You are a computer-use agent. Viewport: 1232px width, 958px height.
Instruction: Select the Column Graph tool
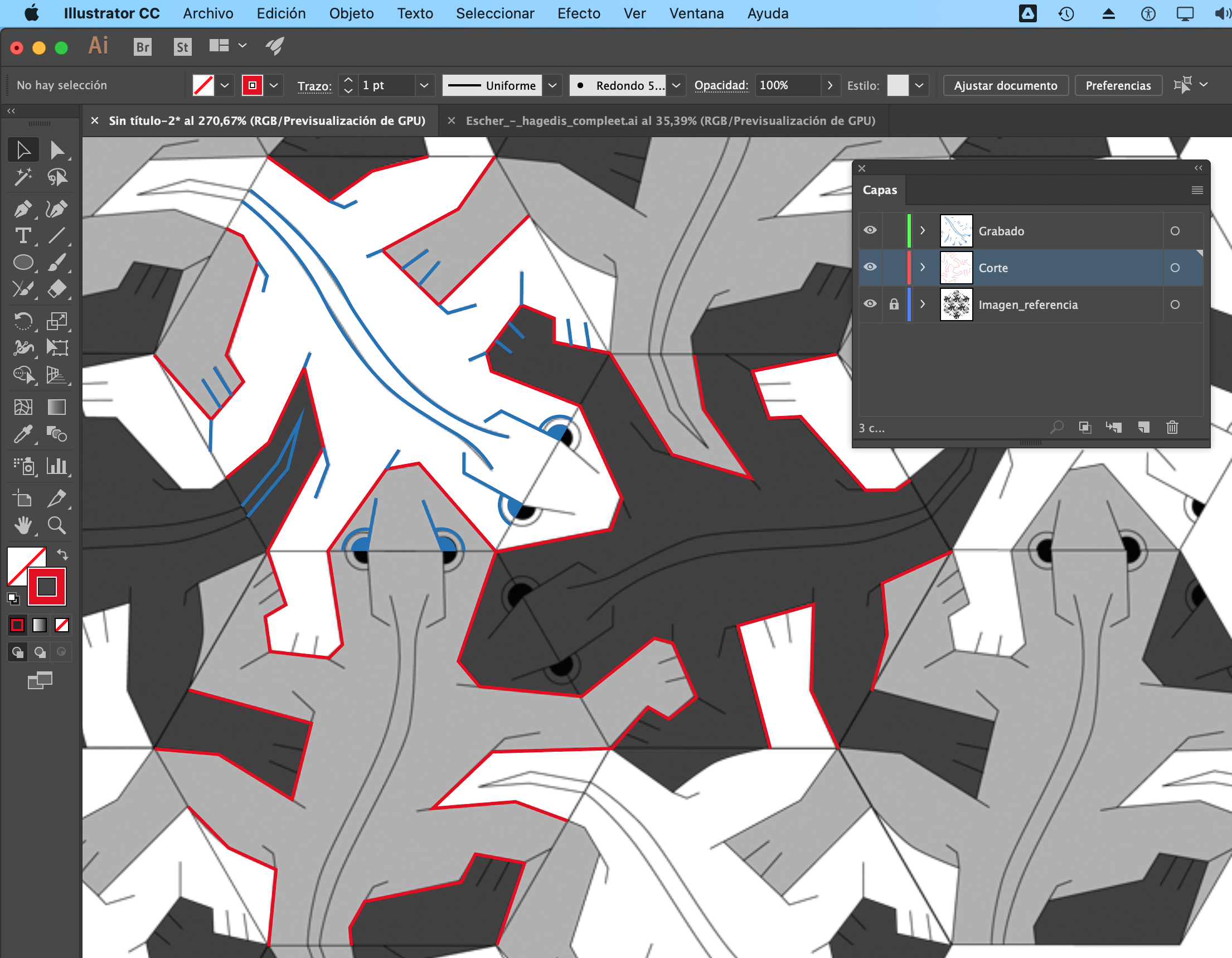click(56, 466)
